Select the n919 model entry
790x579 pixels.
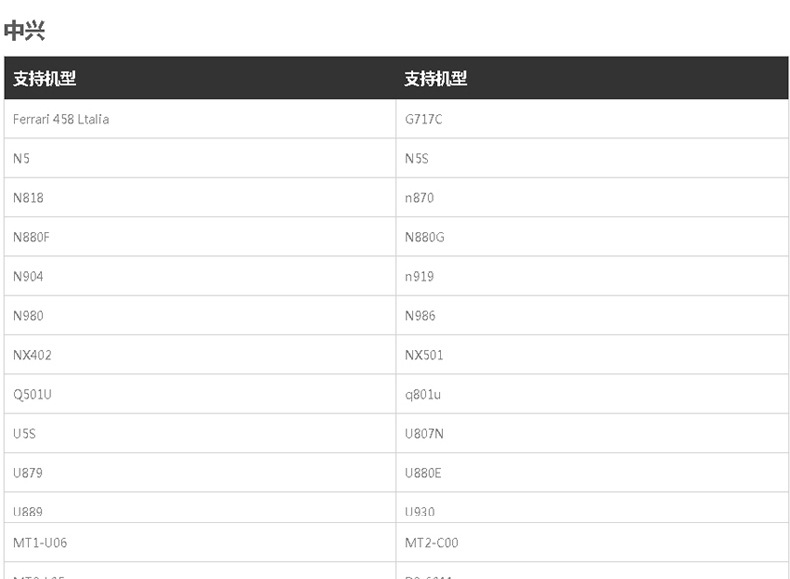[419, 276]
